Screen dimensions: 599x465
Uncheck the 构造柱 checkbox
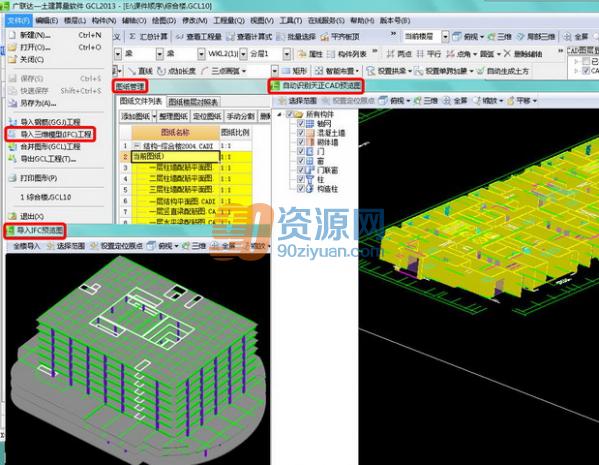coord(300,188)
